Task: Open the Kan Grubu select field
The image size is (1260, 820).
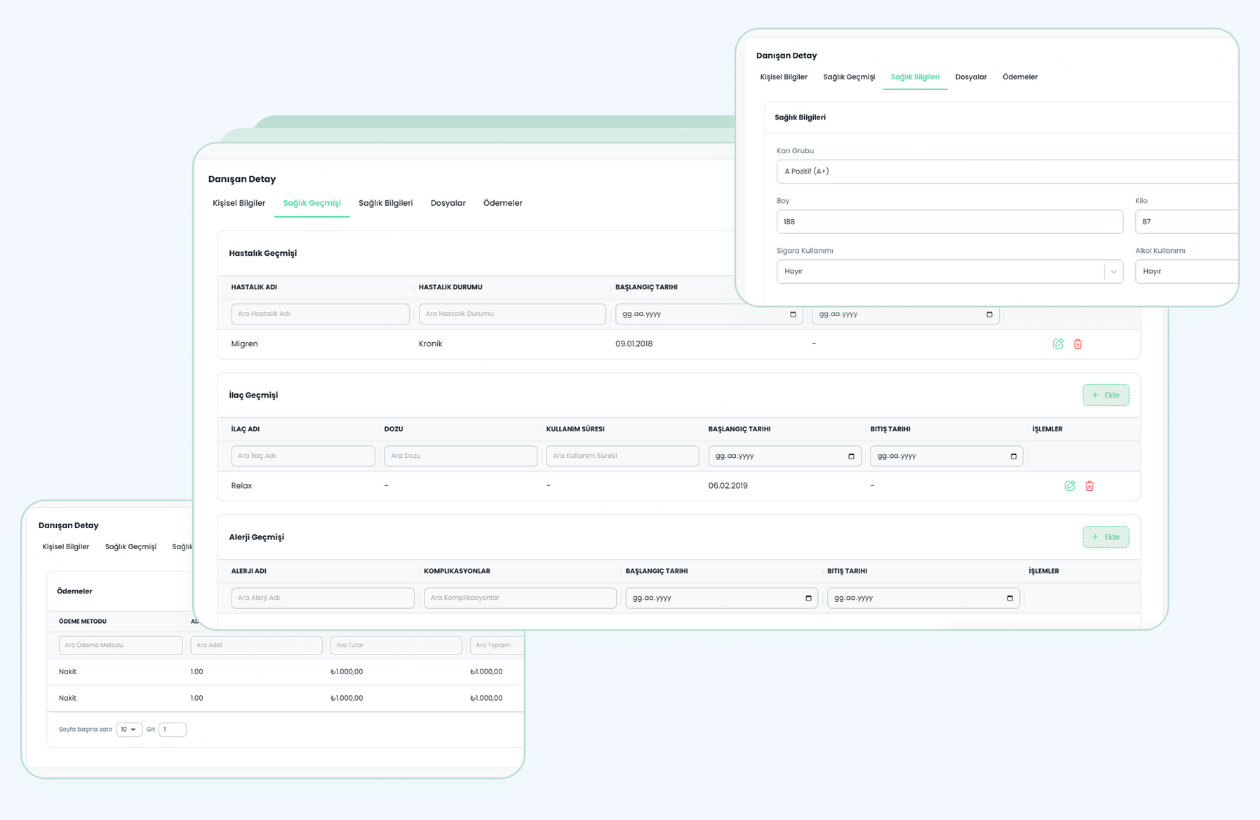Action: tap(1005, 171)
